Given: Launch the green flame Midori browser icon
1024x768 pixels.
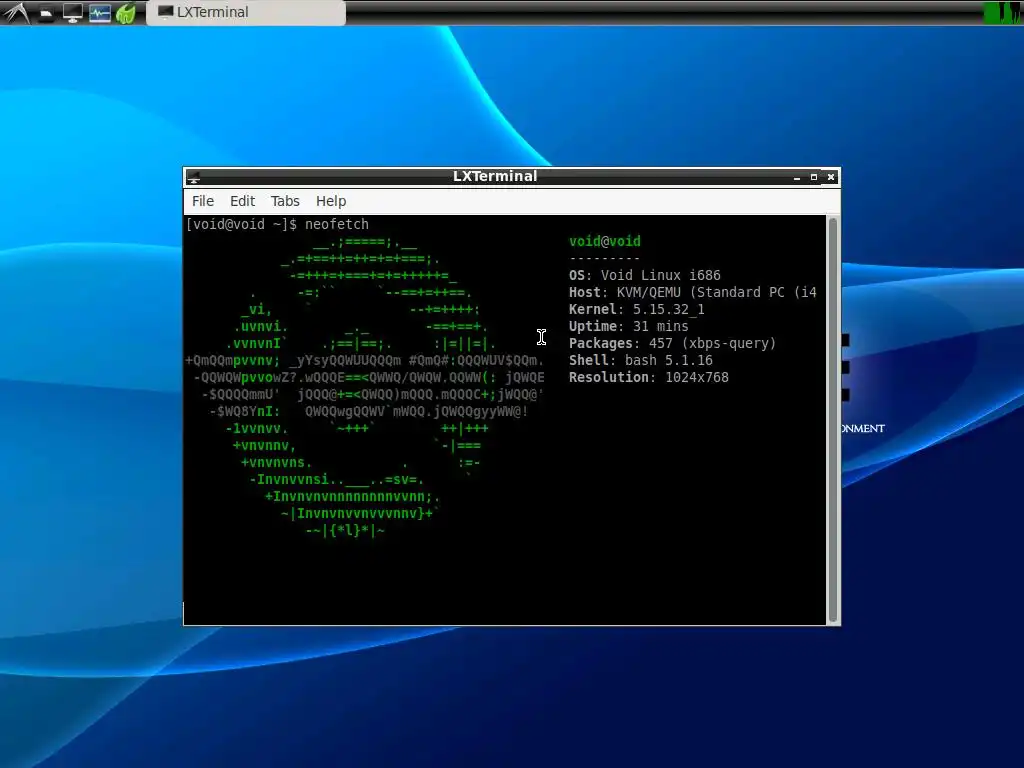Looking at the screenshot, I should pyautogui.click(x=125, y=13).
